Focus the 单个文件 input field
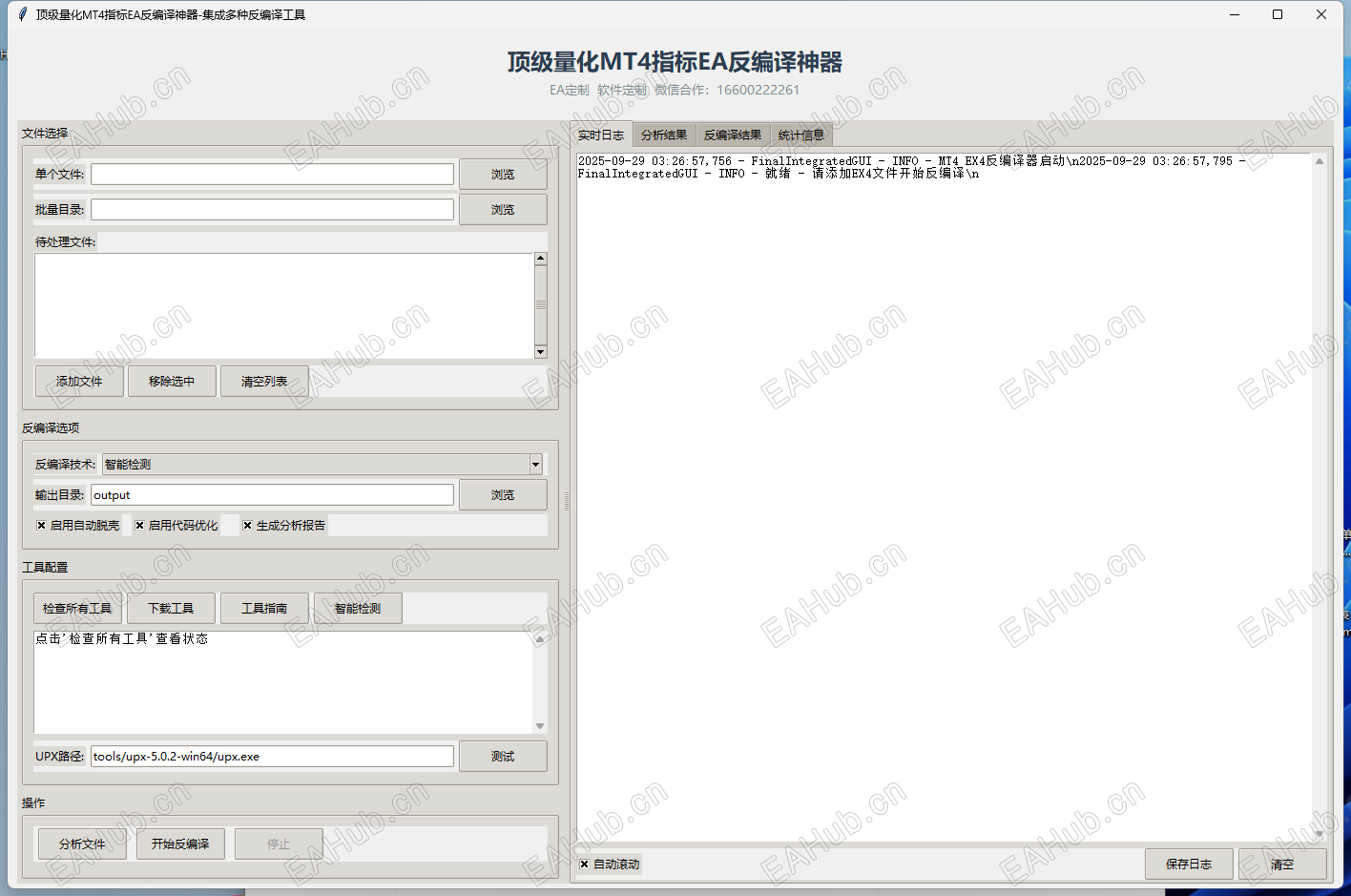 tap(272, 174)
